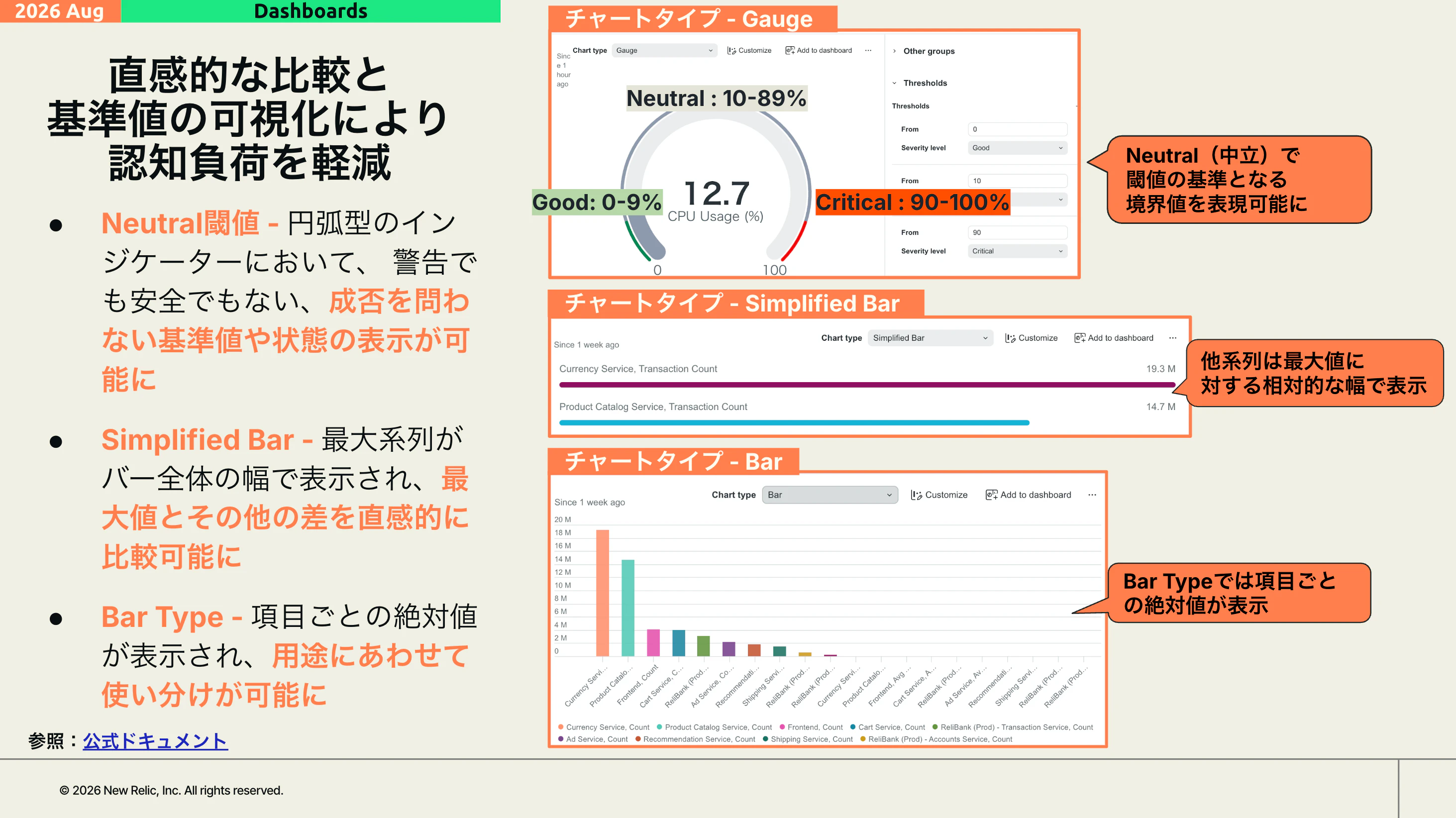
Task: Click the Since 1 week ago text above the bar chart
Action: (x=590, y=502)
